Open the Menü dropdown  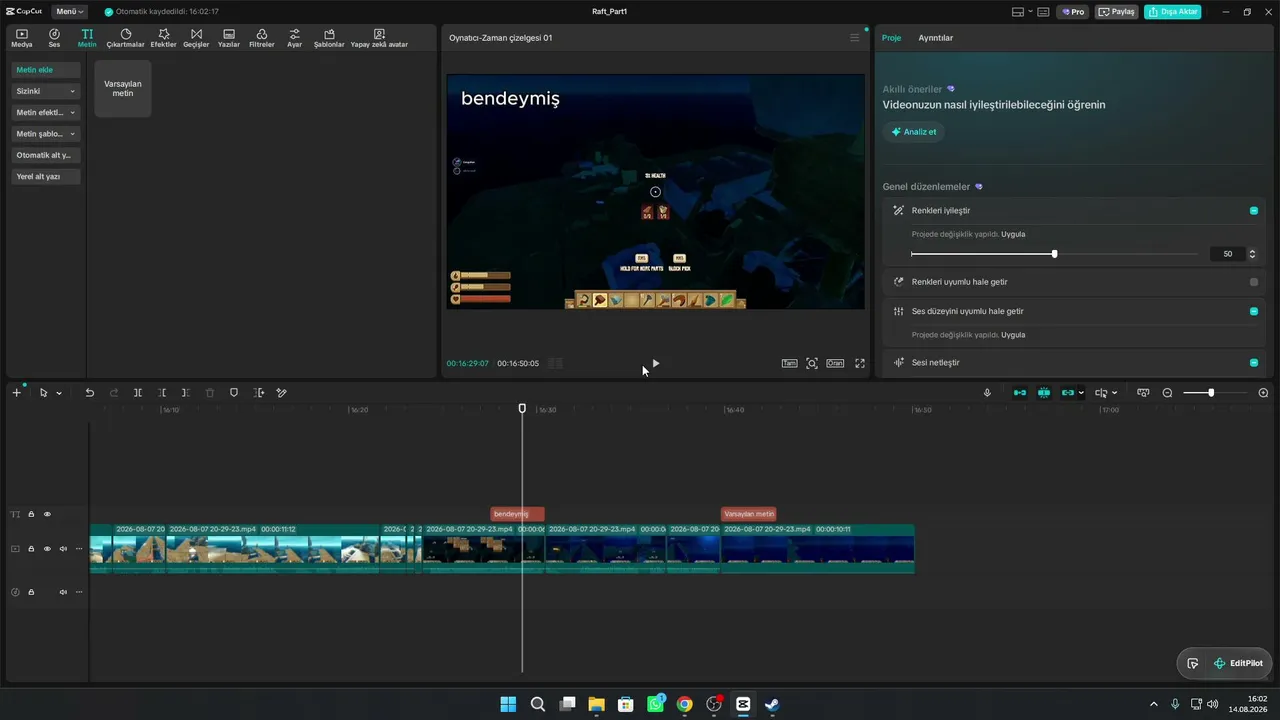click(x=69, y=12)
